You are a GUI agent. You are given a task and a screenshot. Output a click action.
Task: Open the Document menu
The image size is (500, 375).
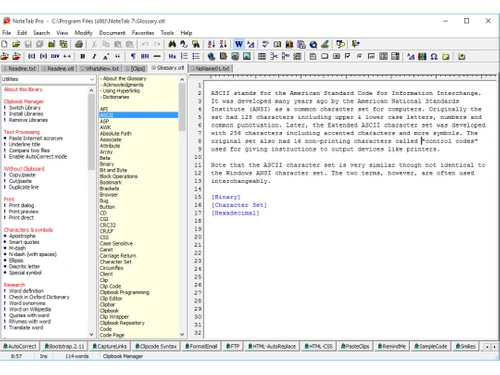(x=112, y=33)
